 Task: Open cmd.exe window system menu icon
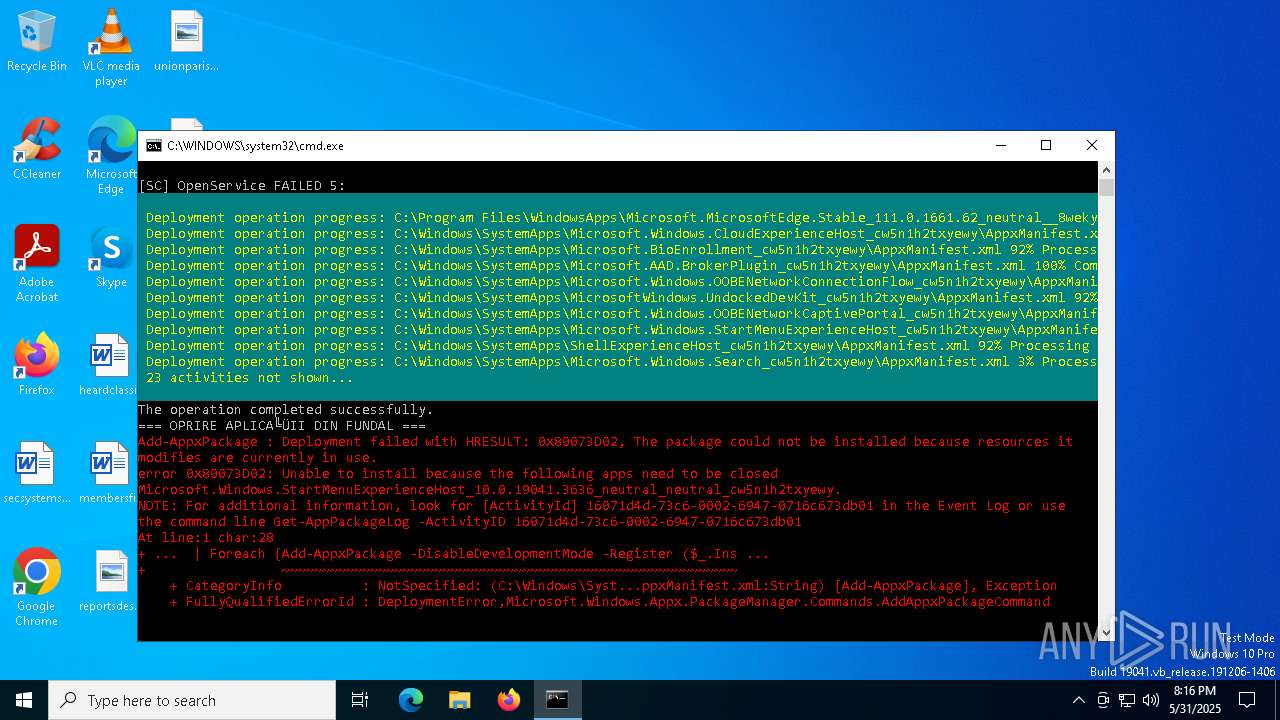point(153,146)
